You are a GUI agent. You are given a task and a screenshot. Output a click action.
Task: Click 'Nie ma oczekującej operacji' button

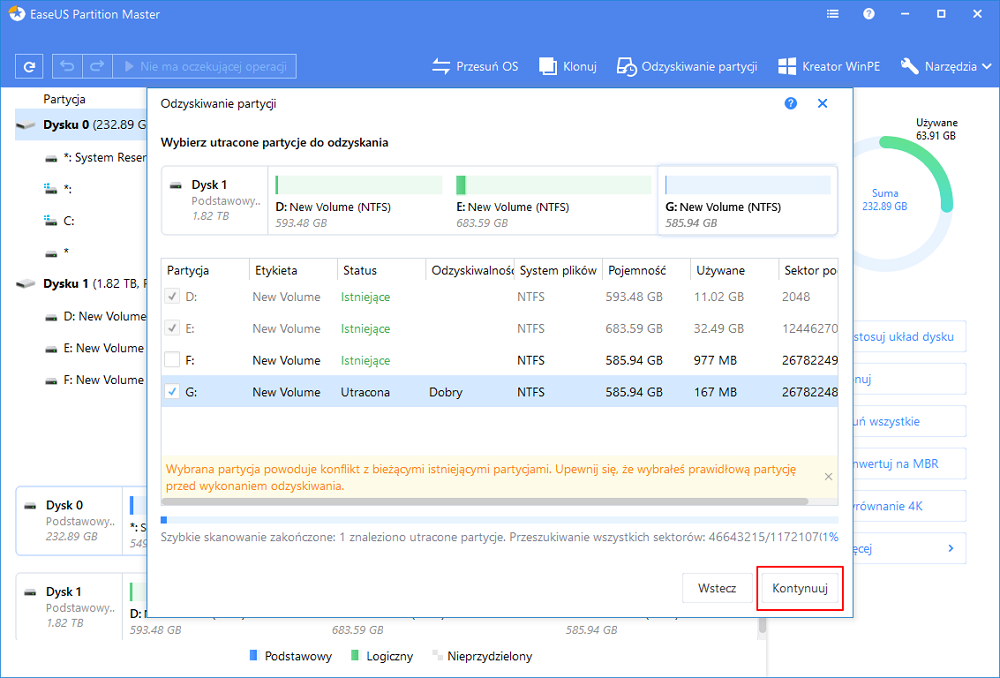point(205,66)
